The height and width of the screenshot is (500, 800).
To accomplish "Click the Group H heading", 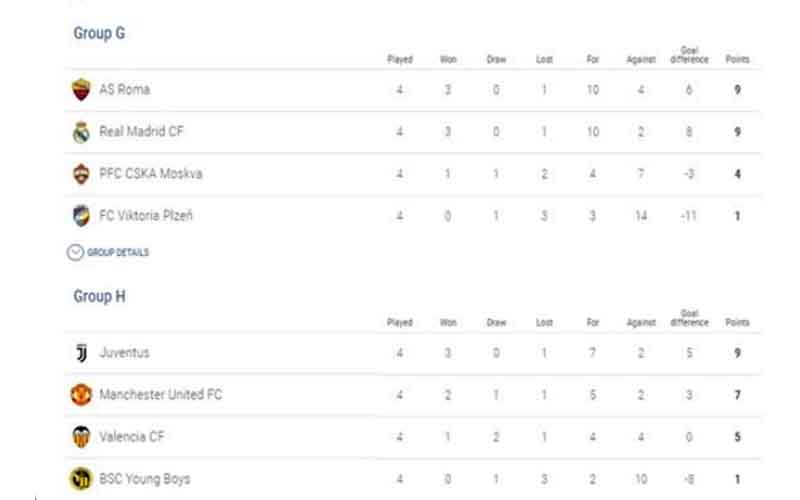I will click(x=99, y=297).
